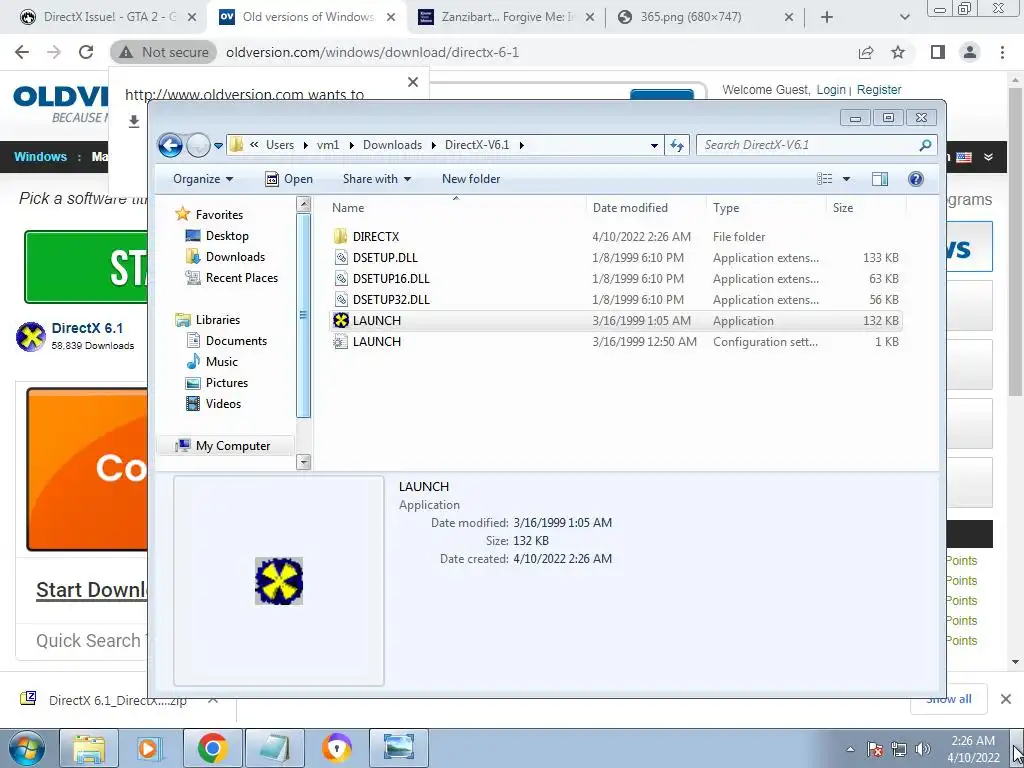Click Downloads in the address breadcrumb
Viewport: 1024px width, 768px height.
[x=392, y=145]
